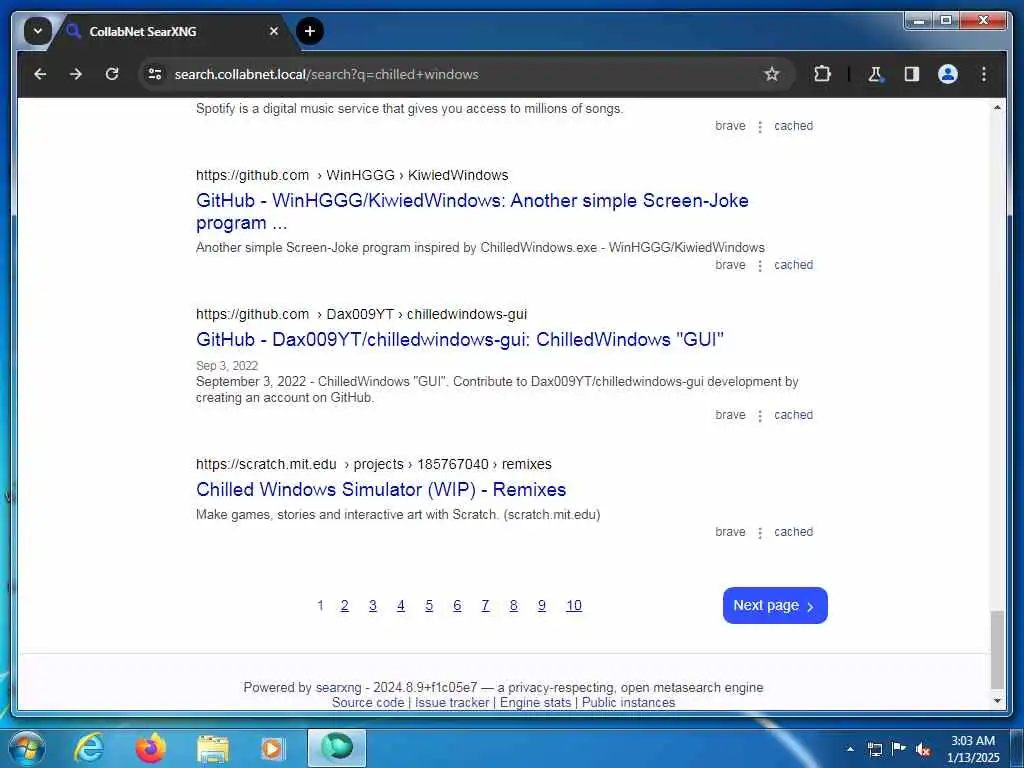Expand options dots for chilledwindows-gui result

[x=760, y=416]
